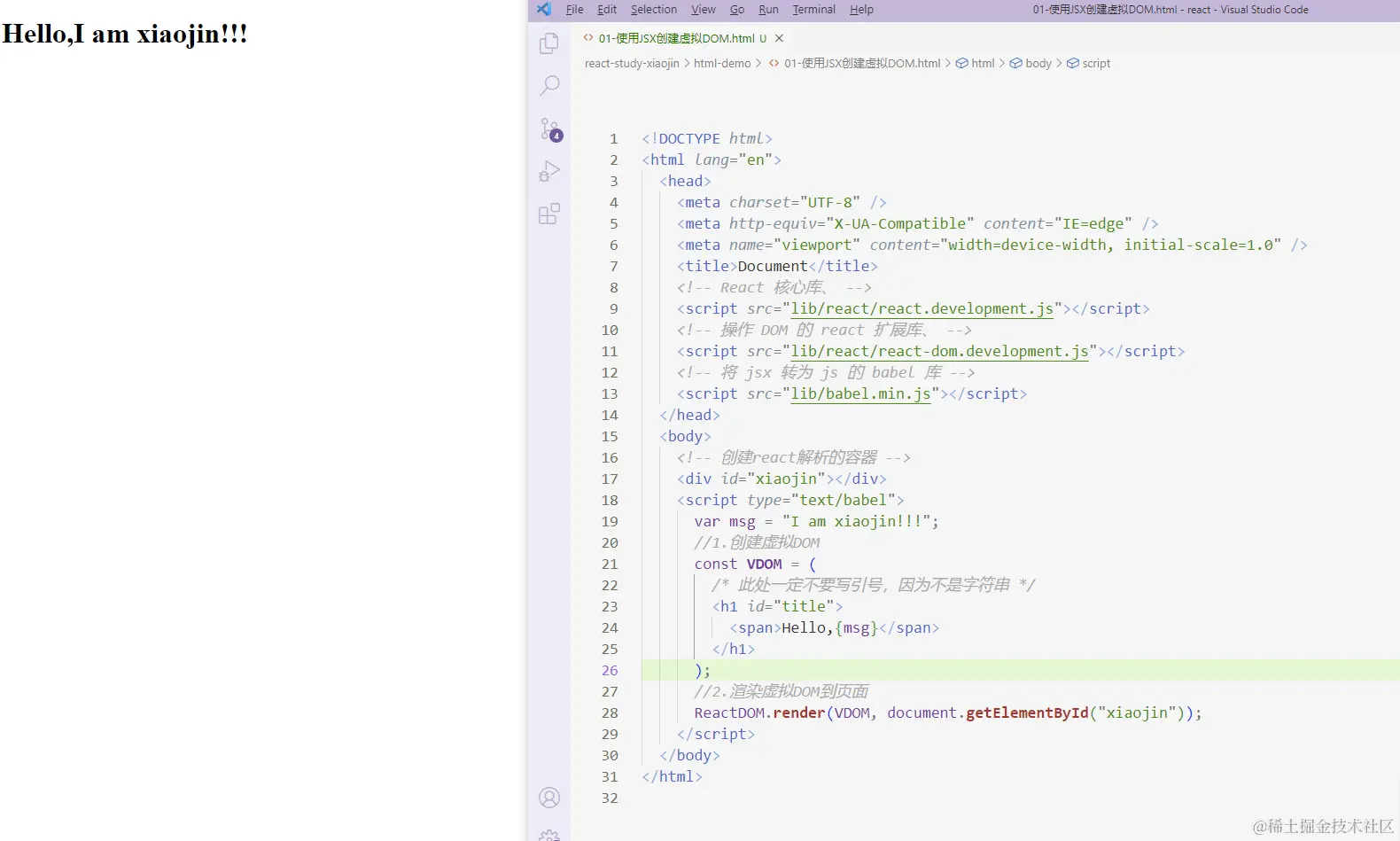Click 'const VDOM' on line 21
The height and width of the screenshot is (841, 1400).
click(738, 564)
